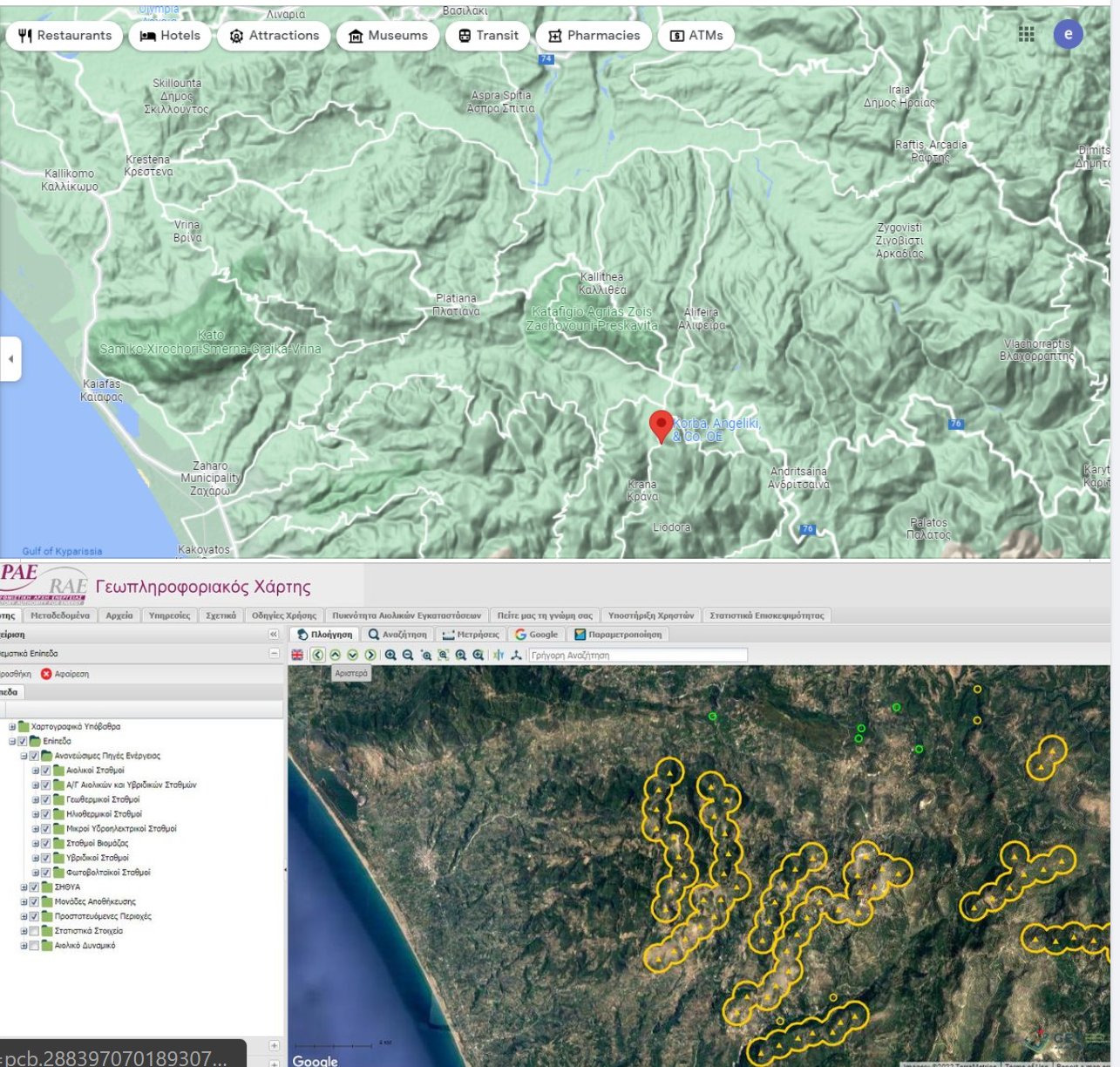Viewport: 1120px width, 1067px height.
Task: Click the red location pin on map
Action: click(x=661, y=425)
